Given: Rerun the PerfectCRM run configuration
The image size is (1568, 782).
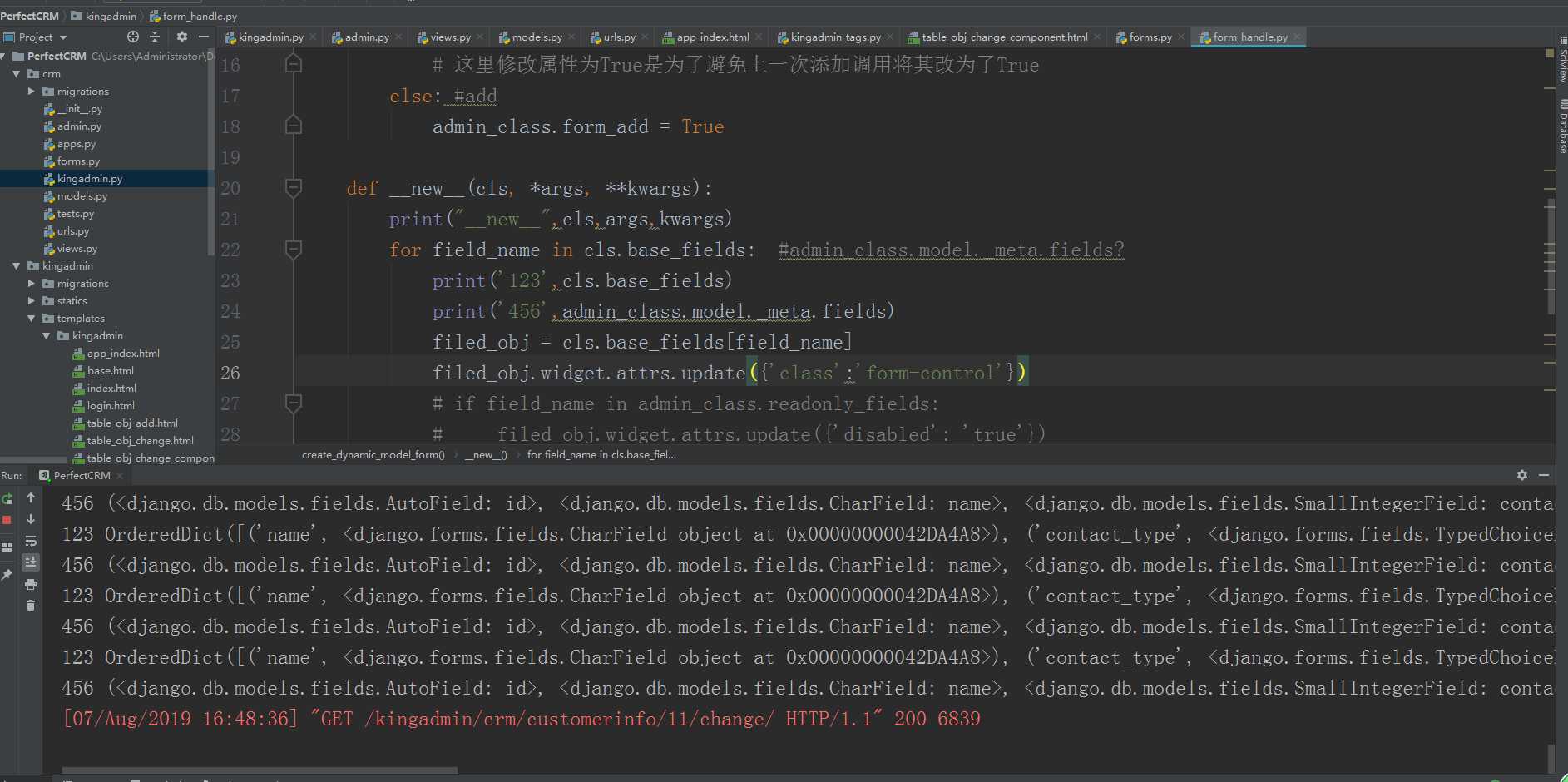Looking at the screenshot, I should pyautogui.click(x=7, y=498).
